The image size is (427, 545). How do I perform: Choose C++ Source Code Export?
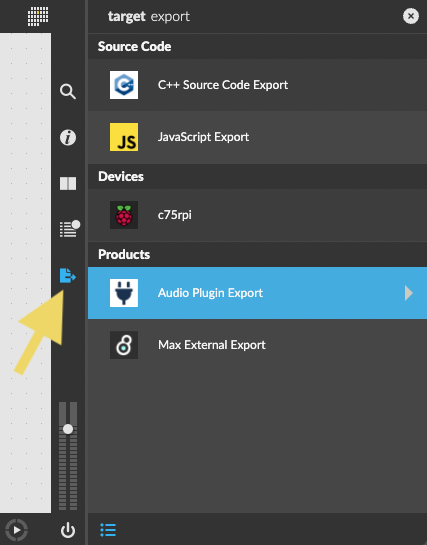(257, 85)
